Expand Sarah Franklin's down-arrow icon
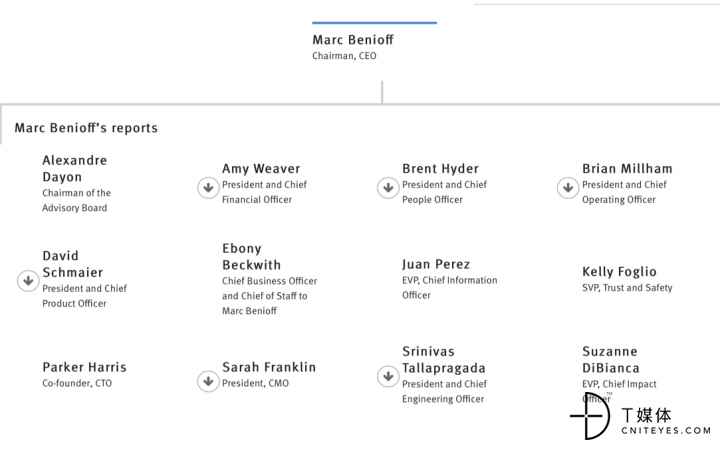 [208, 381]
